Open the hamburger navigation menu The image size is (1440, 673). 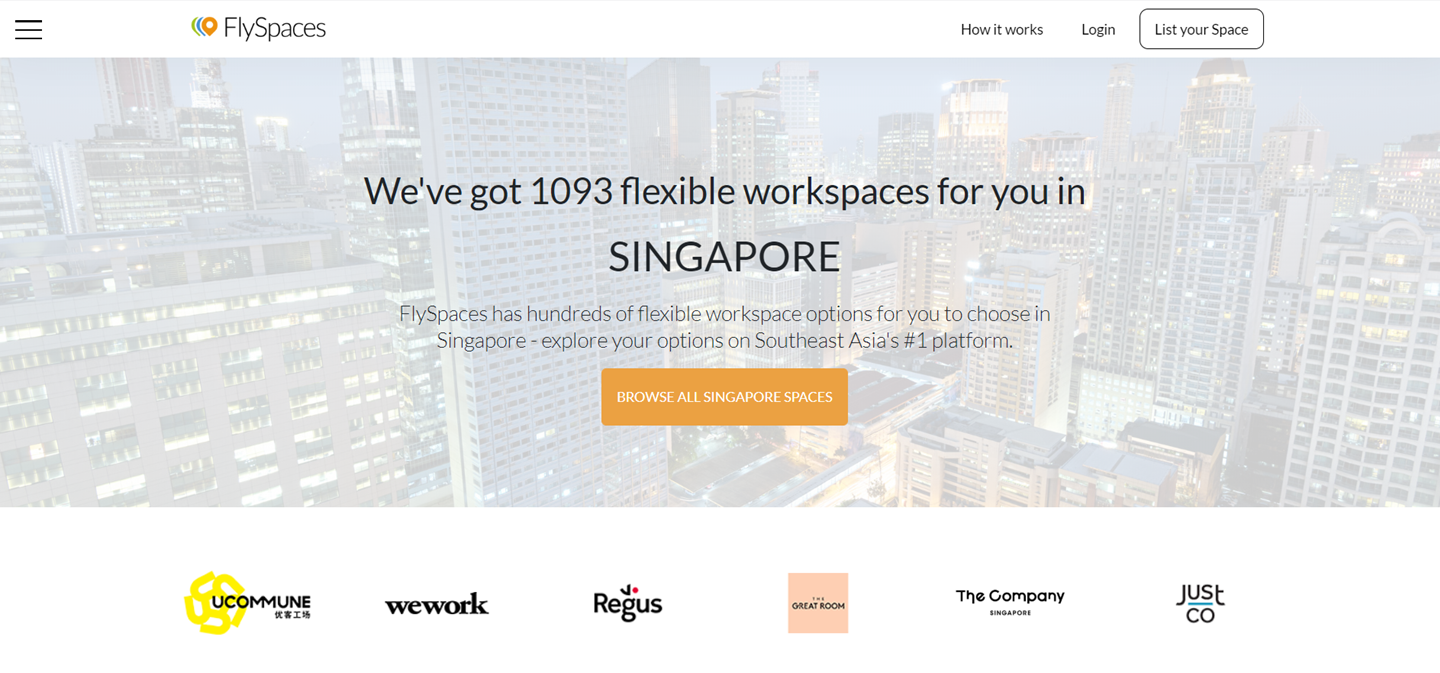28,29
